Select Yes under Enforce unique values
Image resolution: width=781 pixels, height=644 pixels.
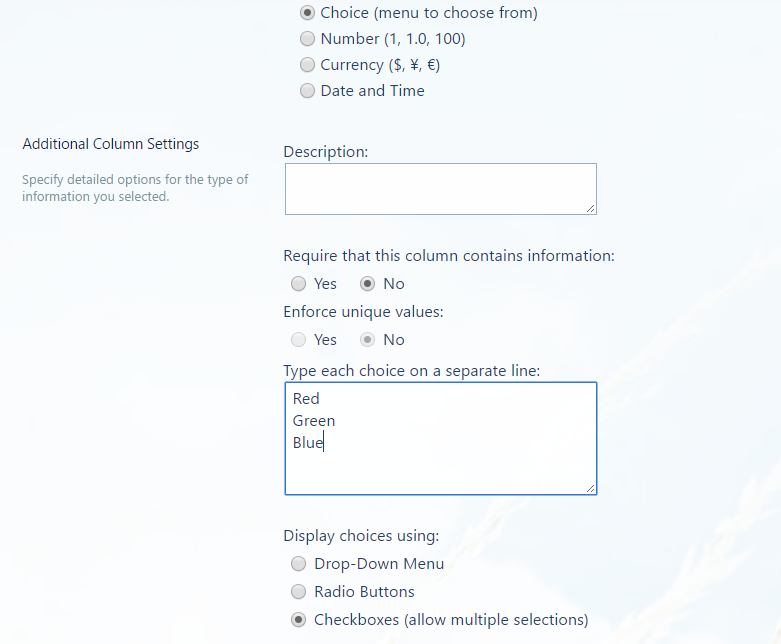[298, 340]
